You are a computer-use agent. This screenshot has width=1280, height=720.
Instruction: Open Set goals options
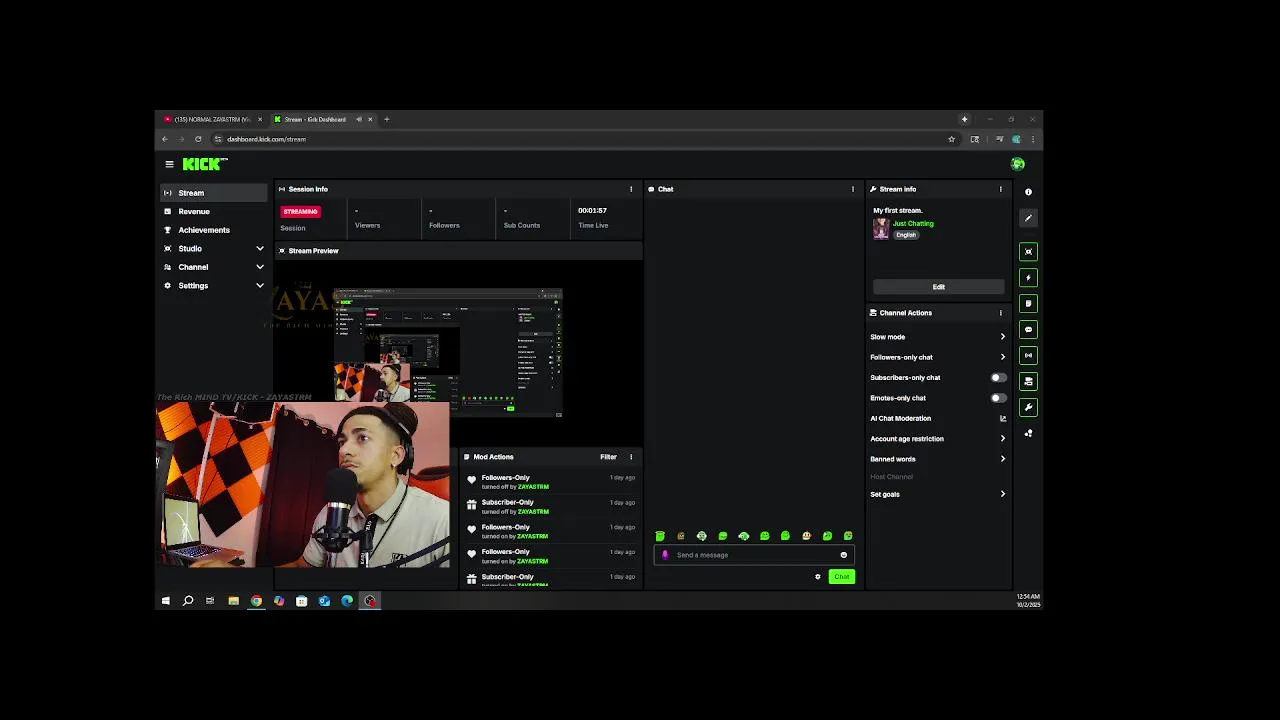938,494
